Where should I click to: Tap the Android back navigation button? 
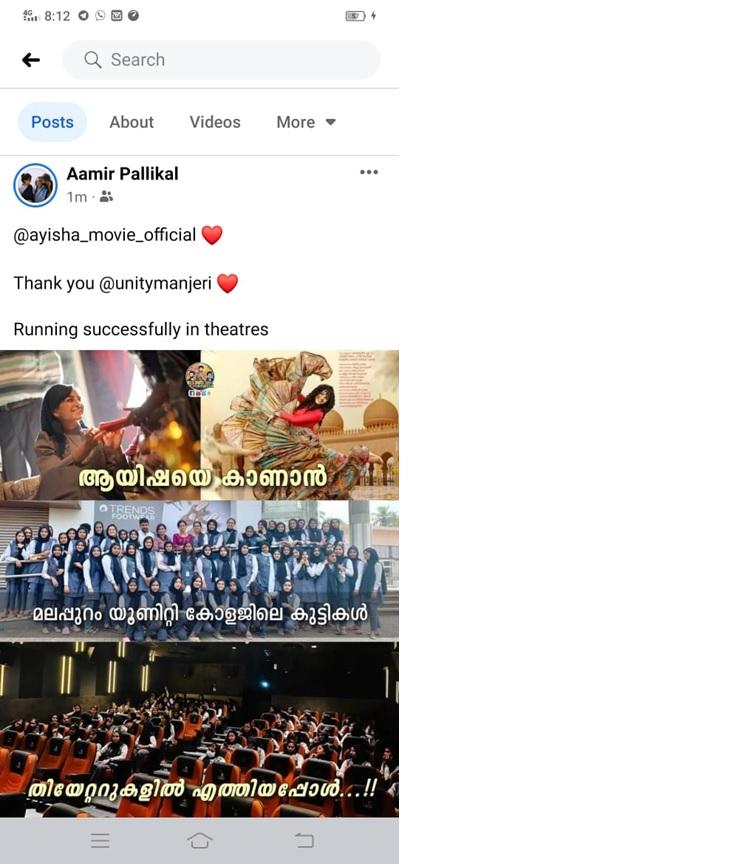pos(304,840)
